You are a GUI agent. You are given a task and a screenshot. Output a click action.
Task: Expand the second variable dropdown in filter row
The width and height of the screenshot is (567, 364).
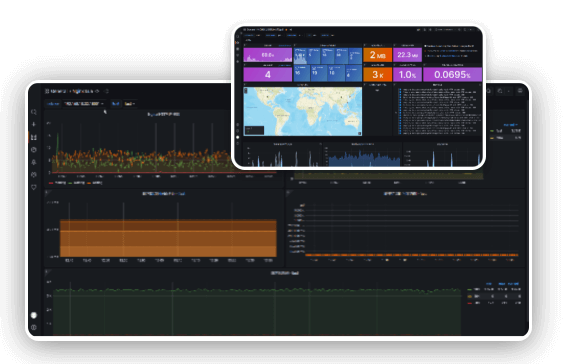pyautogui.click(x=130, y=104)
